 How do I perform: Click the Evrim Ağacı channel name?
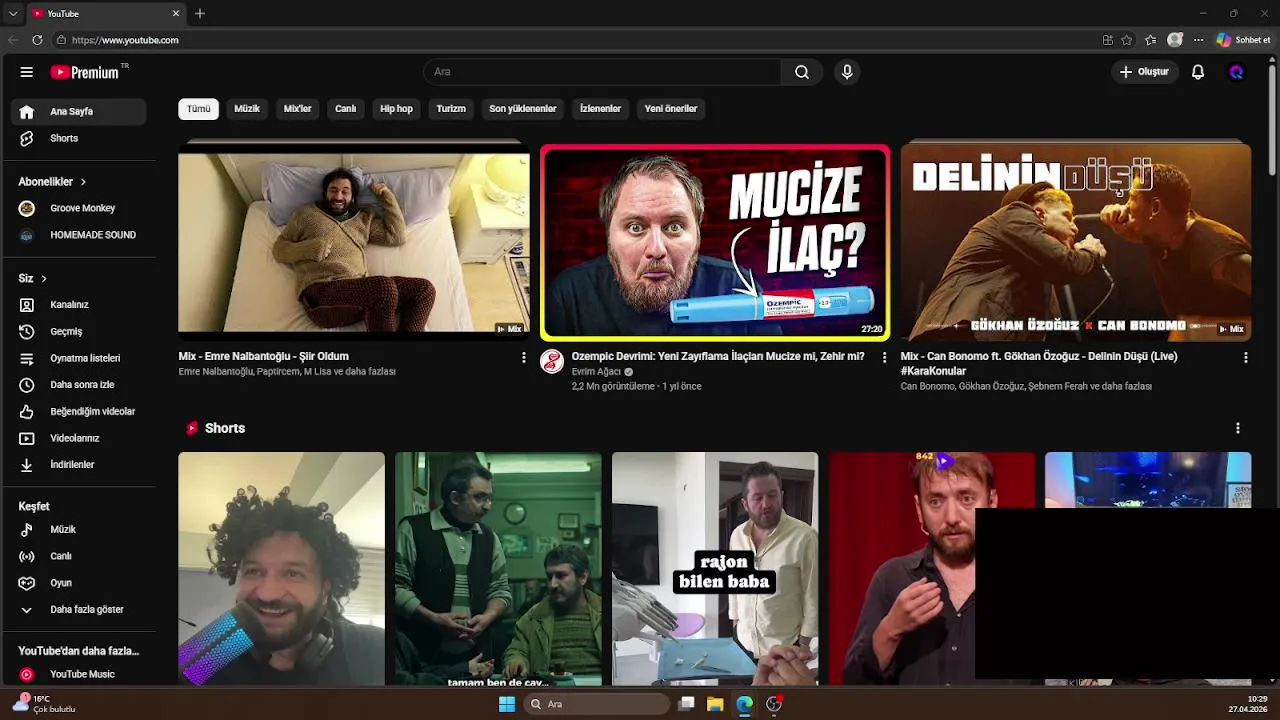click(x=596, y=372)
